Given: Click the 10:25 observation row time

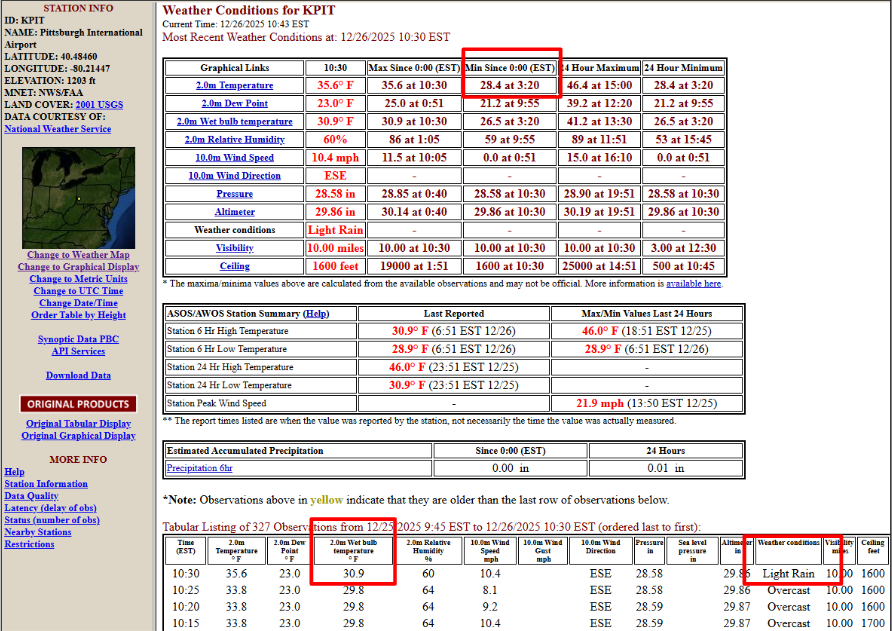Looking at the screenshot, I should [185, 591].
